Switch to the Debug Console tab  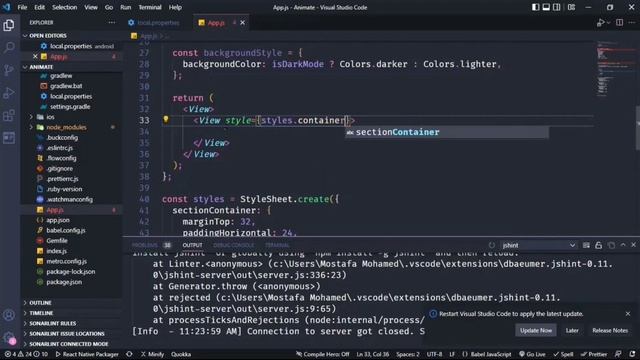(233, 245)
